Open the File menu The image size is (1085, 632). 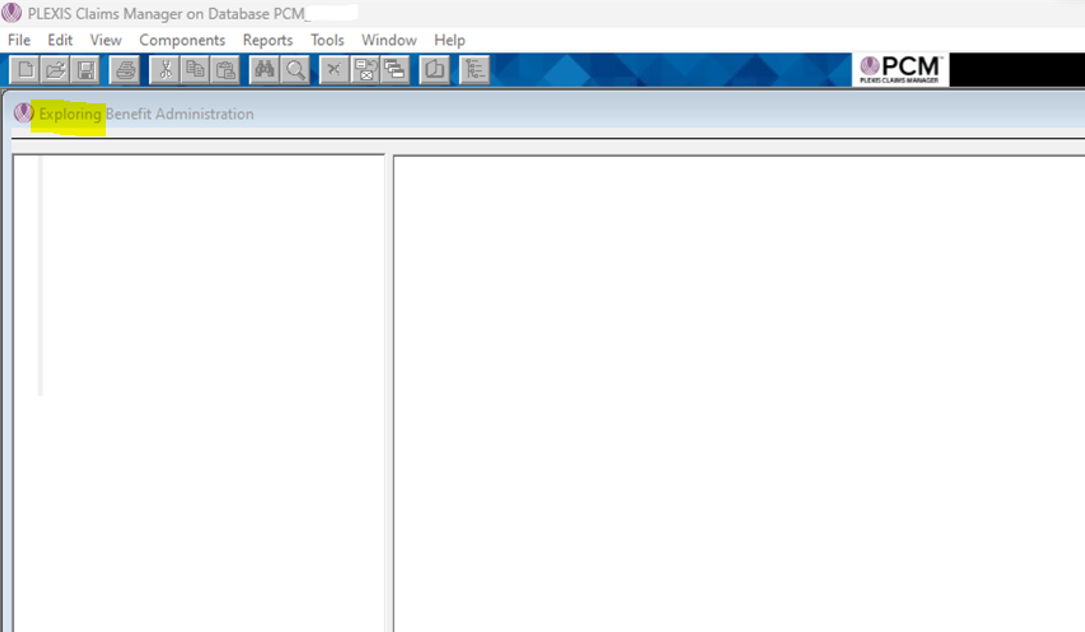(x=19, y=40)
